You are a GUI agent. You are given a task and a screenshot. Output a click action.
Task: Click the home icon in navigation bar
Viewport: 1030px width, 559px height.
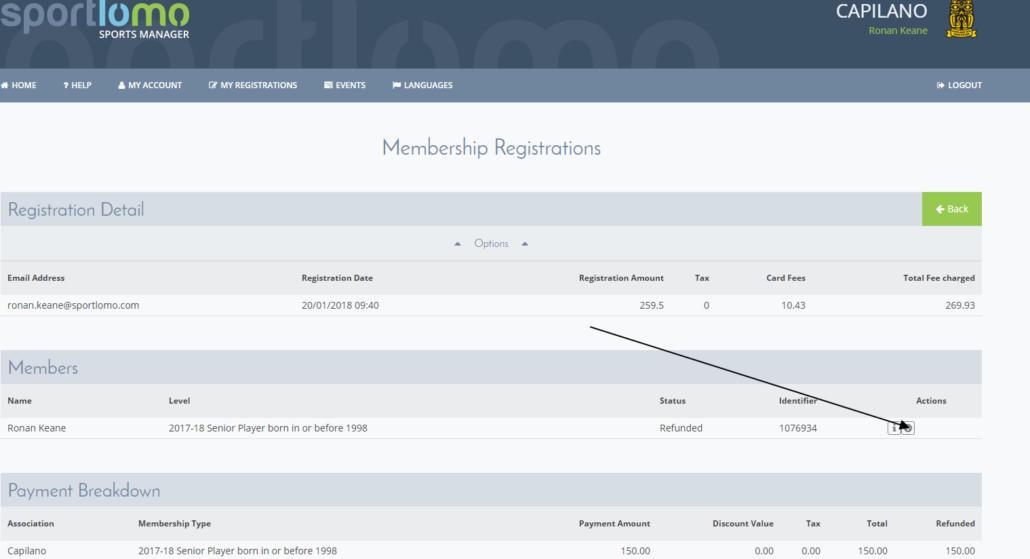(x=5, y=85)
